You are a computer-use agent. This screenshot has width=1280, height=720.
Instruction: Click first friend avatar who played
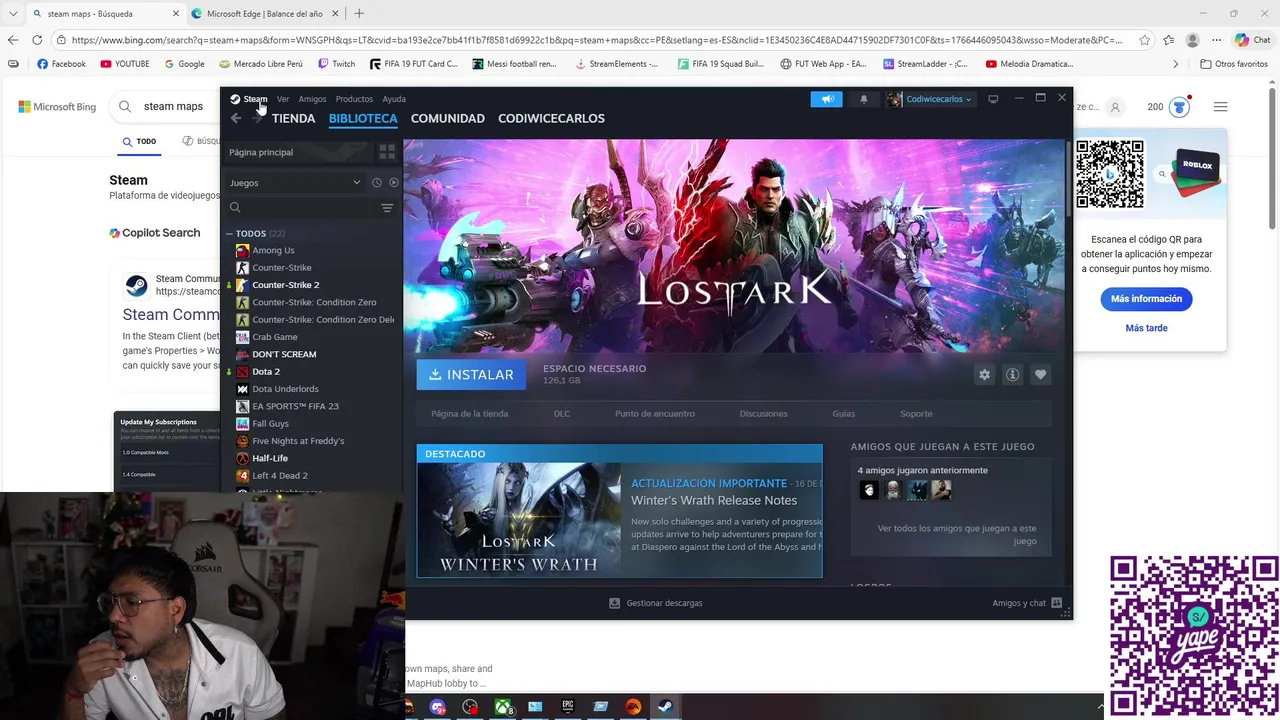[x=869, y=490]
